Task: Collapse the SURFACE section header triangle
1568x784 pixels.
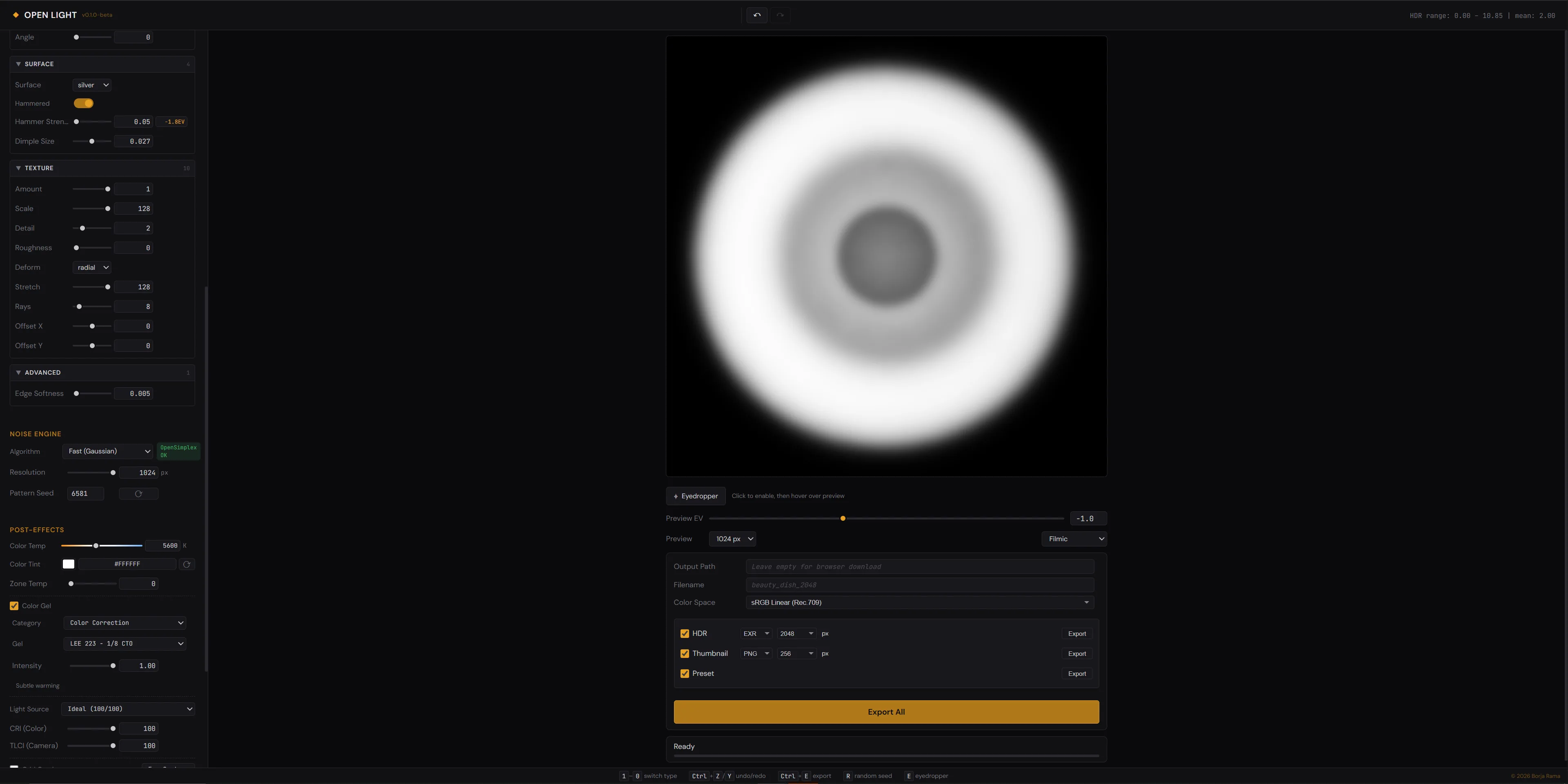Action: [18, 64]
